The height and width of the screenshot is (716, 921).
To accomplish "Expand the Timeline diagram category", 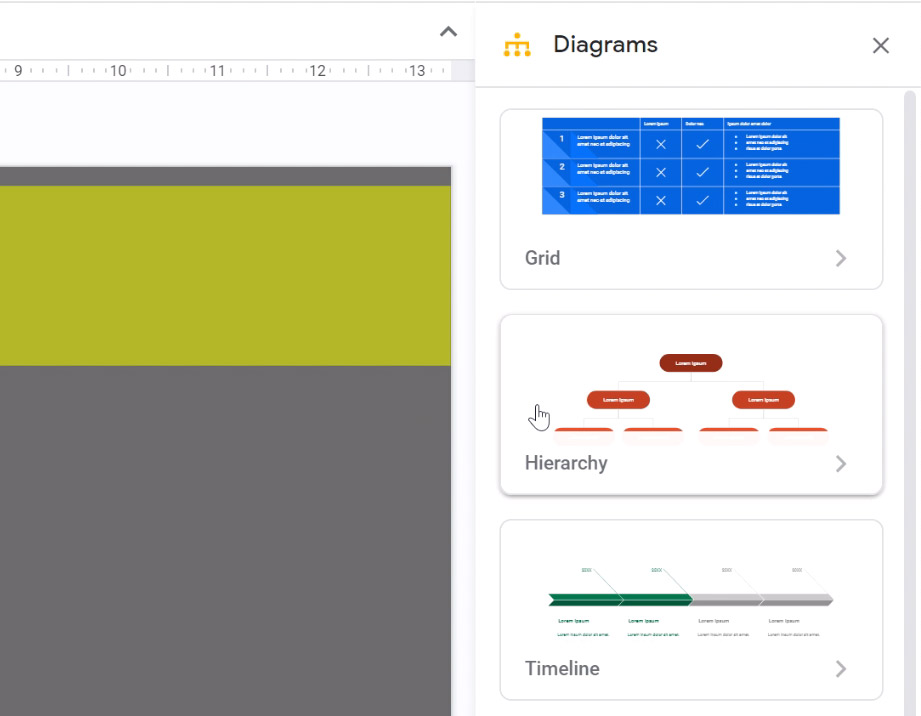I will [841, 668].
